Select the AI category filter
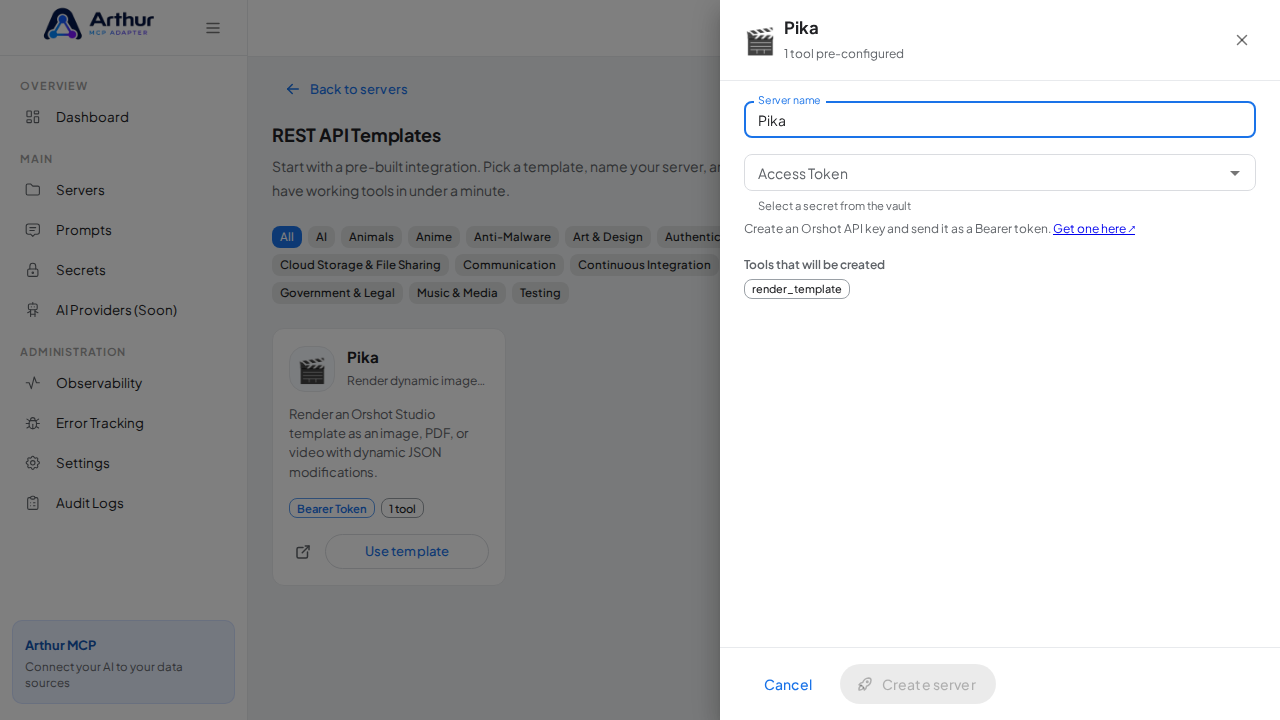The height and width of the screenshot is (720, 1280). pos(321,237)
